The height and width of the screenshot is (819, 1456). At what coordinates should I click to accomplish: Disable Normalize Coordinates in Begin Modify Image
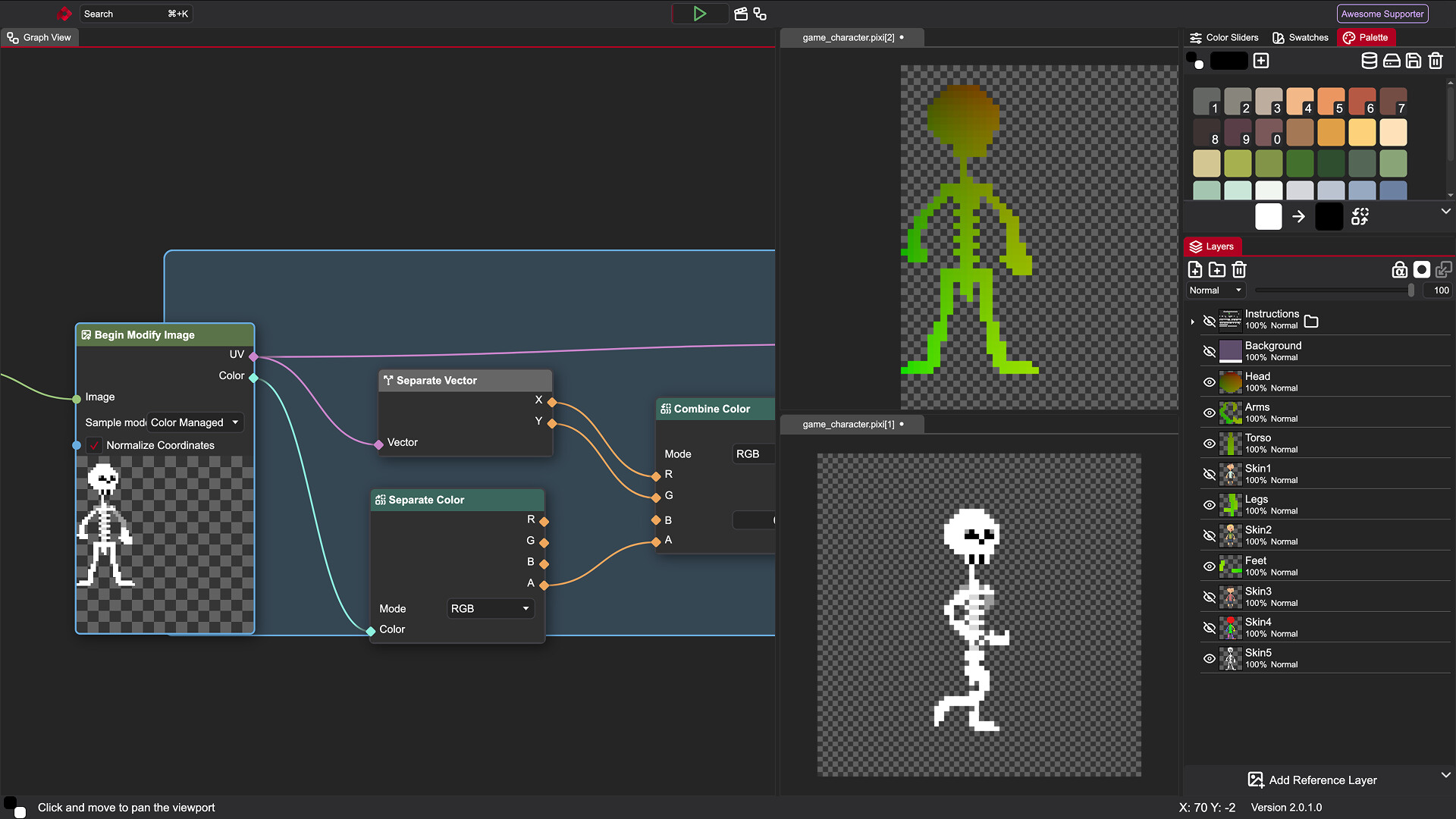(94, 445)
